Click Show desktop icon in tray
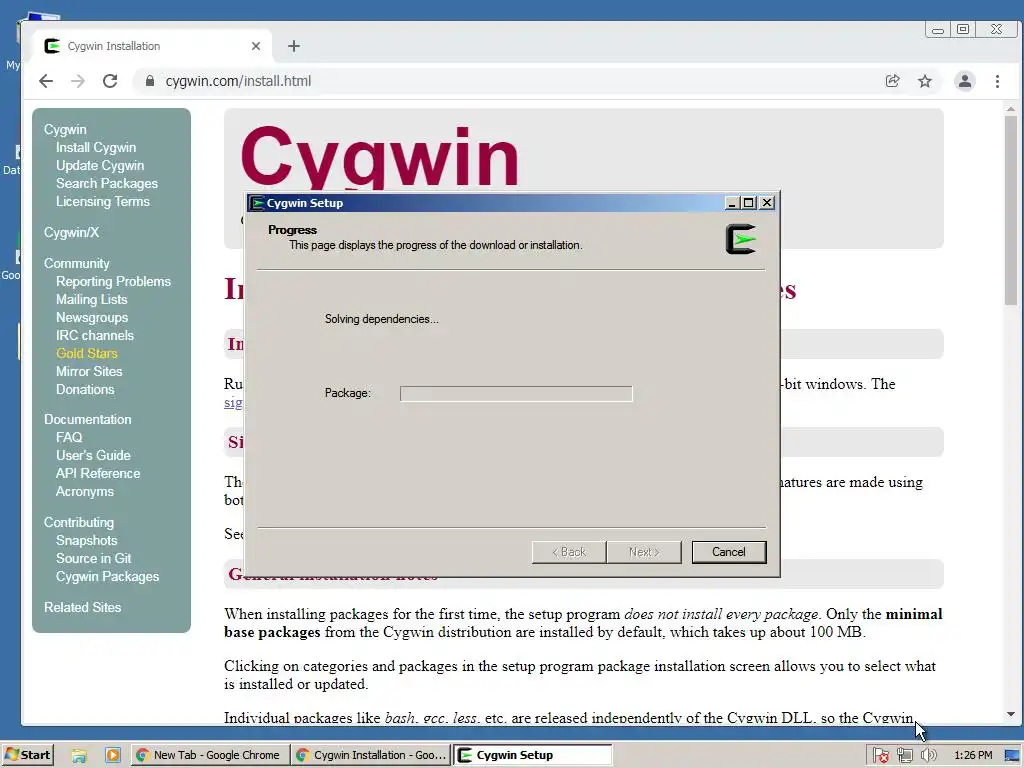The width and height of the screenshot is (1024, 768). point(1013,756)
